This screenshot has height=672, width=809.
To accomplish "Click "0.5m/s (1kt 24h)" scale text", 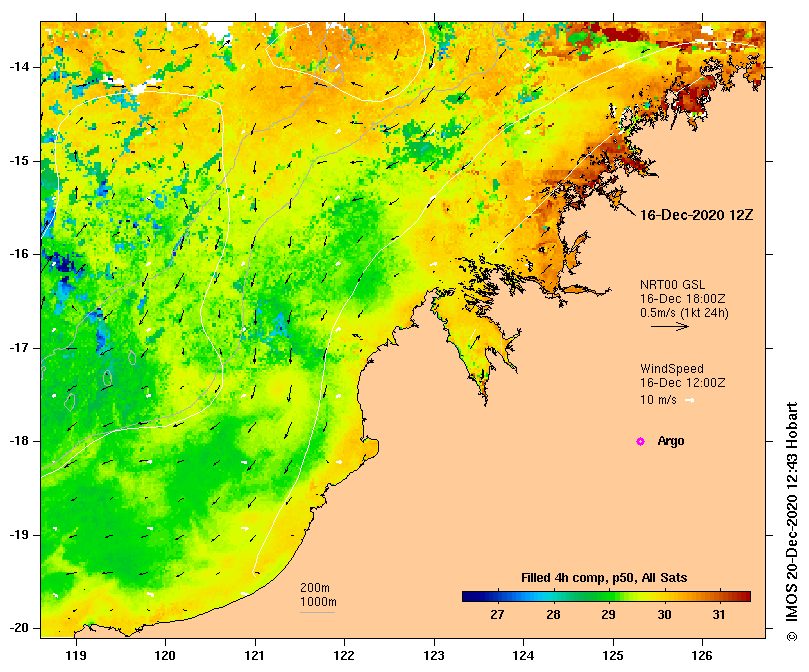I will pos(684,313).
